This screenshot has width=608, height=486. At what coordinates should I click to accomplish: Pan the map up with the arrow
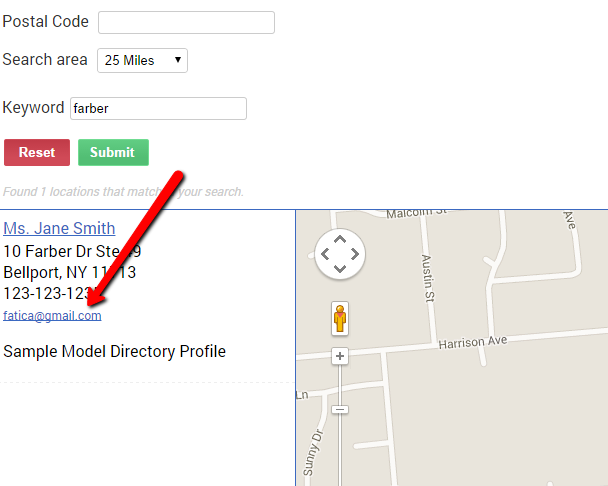340,240
